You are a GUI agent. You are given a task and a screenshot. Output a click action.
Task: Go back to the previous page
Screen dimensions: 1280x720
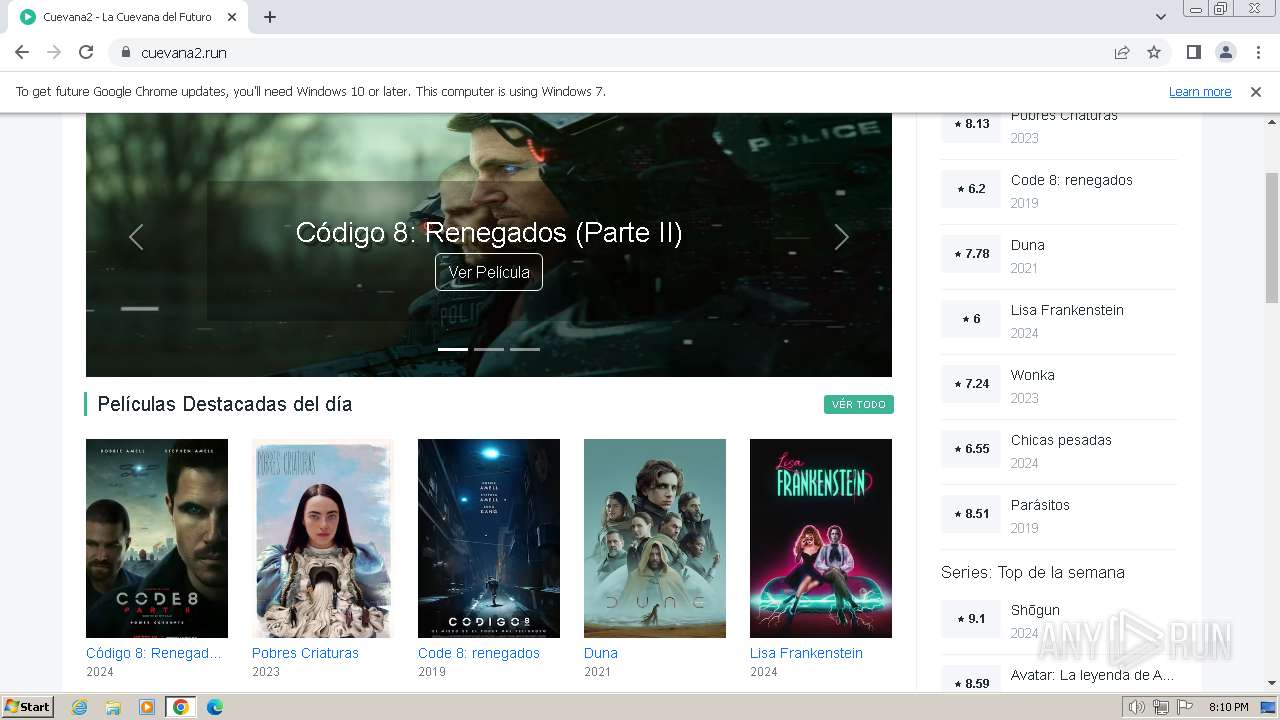coord(22,52)
